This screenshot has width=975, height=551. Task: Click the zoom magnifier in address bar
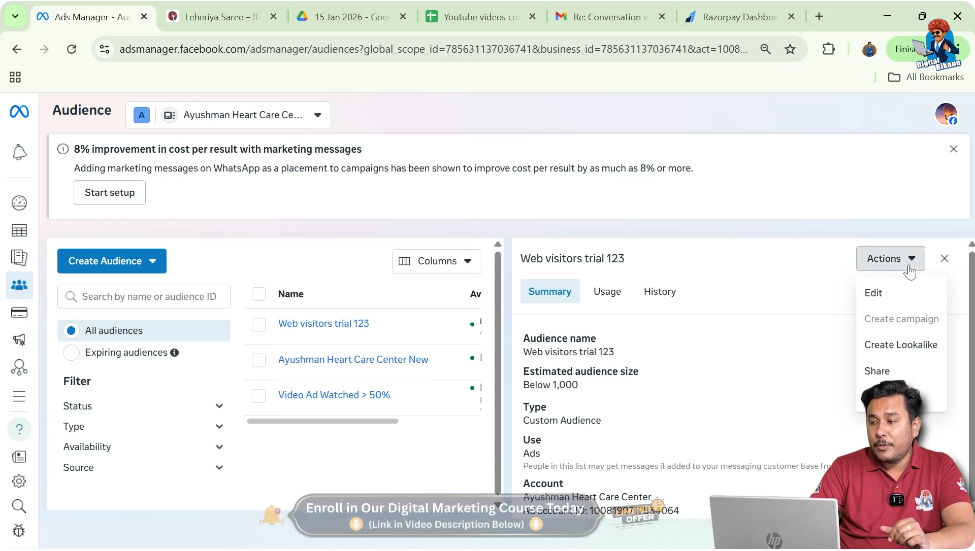[x=765, y=49]
